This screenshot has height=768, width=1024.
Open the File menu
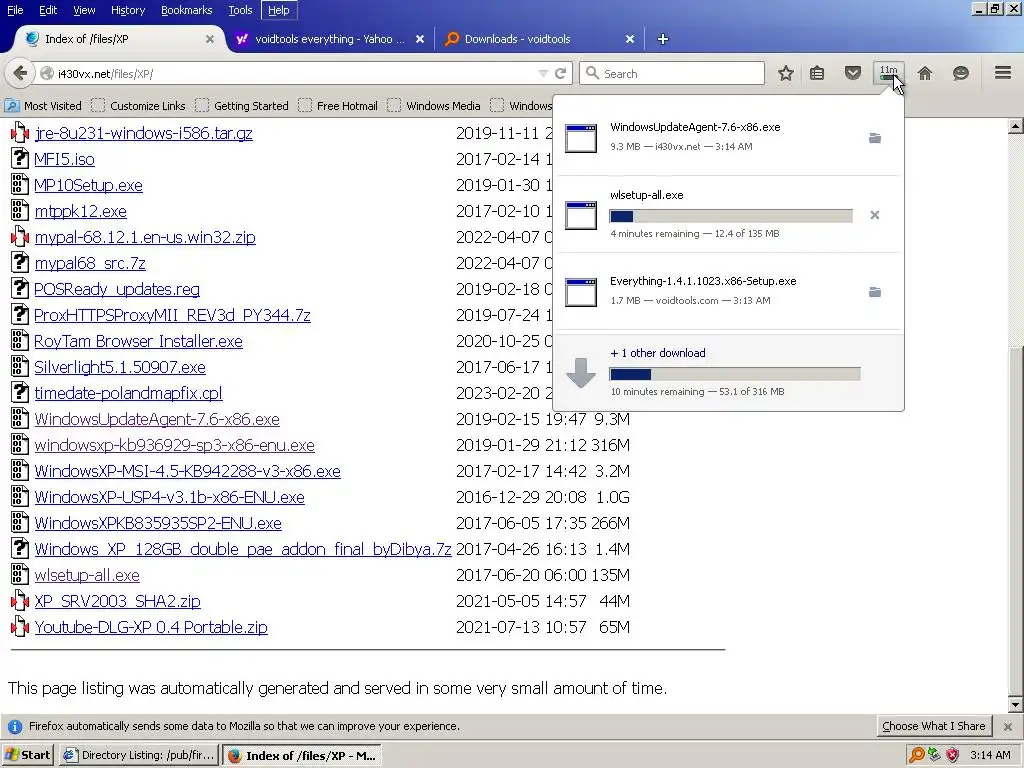[x=15, y=10]
